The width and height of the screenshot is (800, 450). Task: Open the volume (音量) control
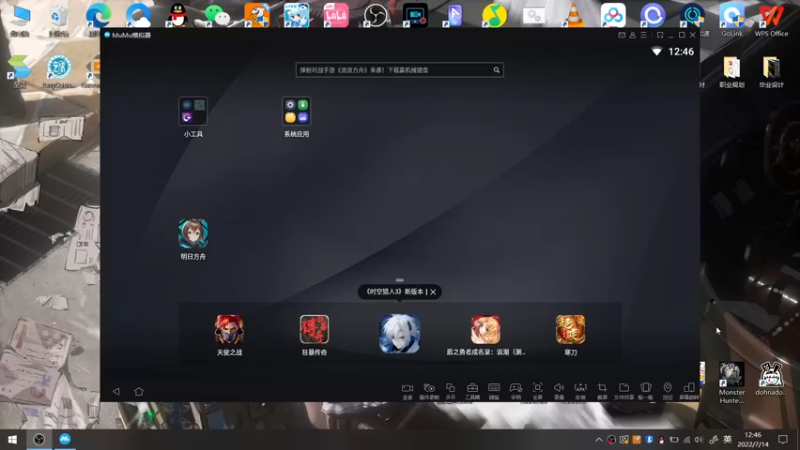[559, 388]
